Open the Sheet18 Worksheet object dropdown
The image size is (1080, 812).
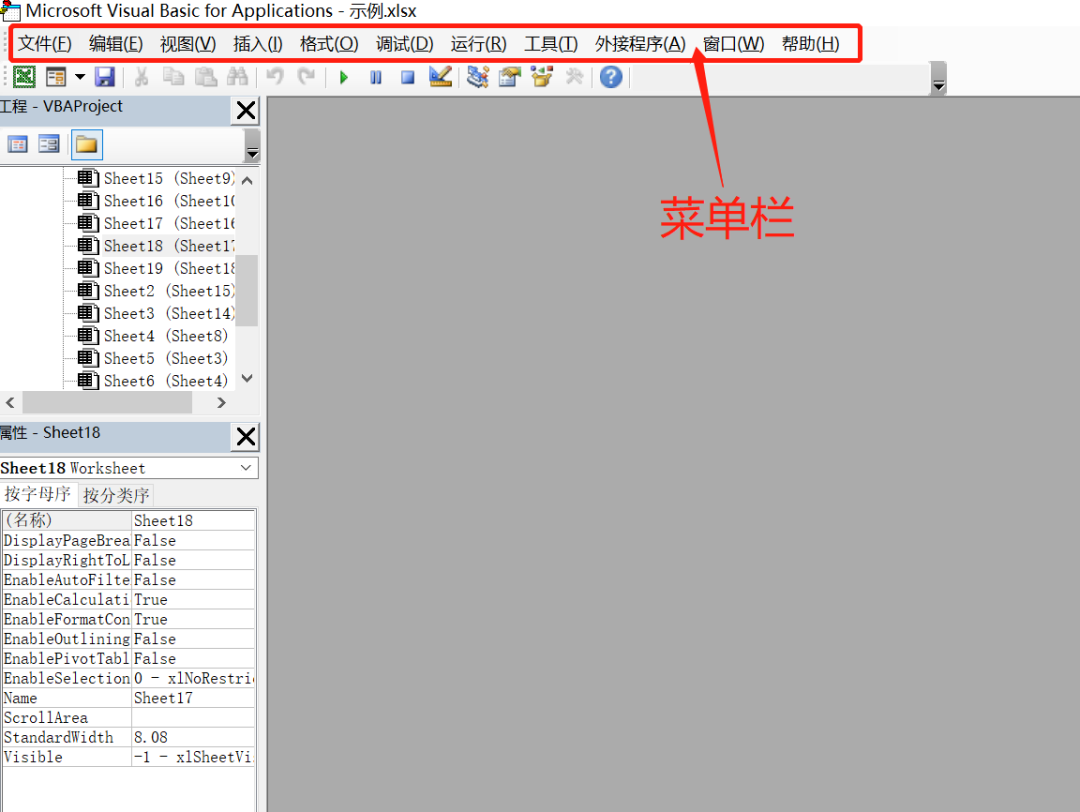246,468
